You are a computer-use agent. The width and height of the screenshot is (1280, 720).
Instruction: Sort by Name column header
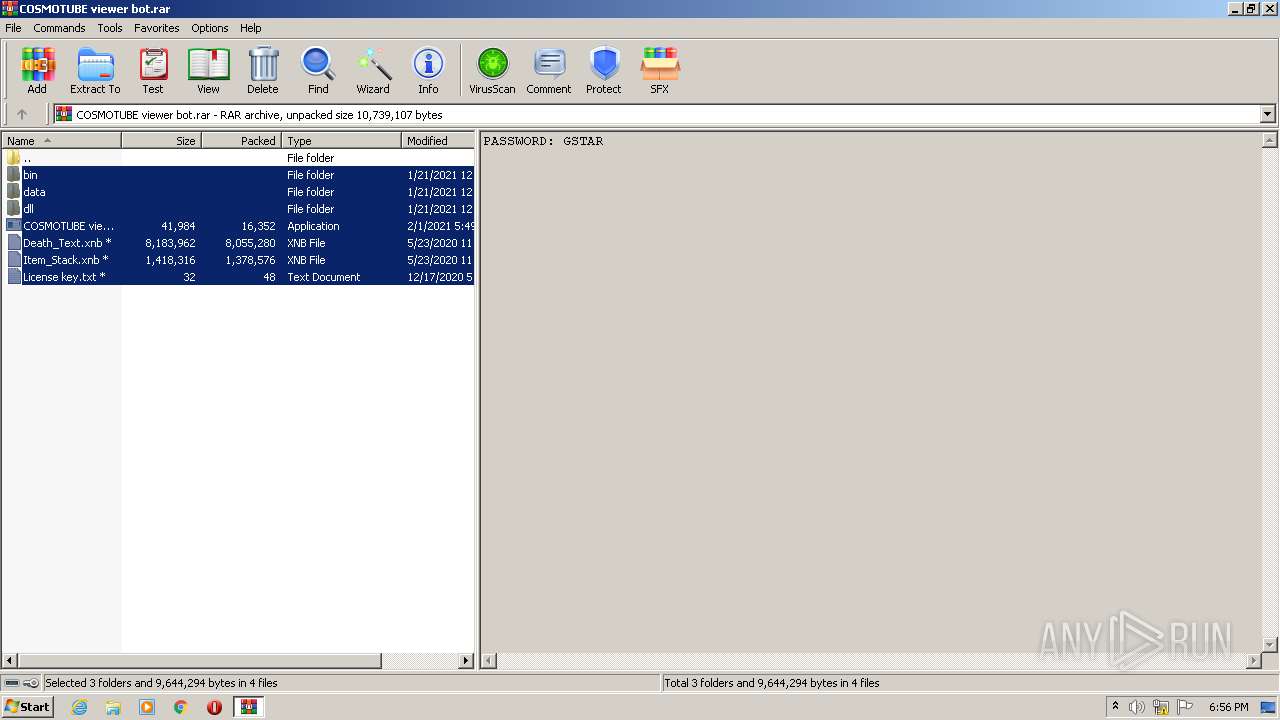pos(61,141)
